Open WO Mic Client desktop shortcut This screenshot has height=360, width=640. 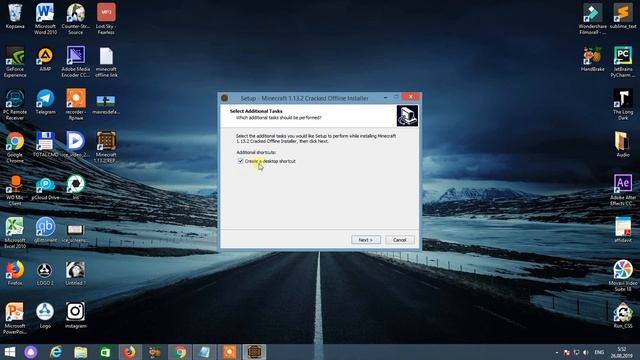tap(15, 190)
